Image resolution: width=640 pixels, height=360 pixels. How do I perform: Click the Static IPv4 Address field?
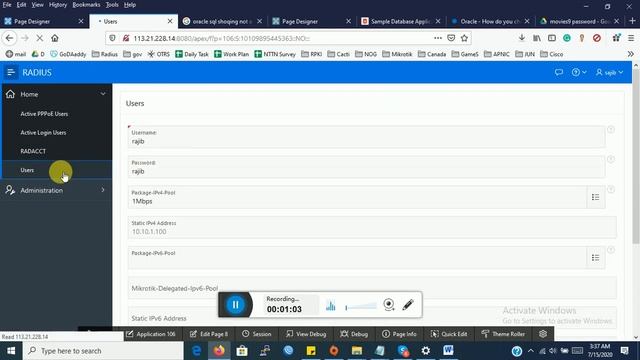tap(372, 228)
